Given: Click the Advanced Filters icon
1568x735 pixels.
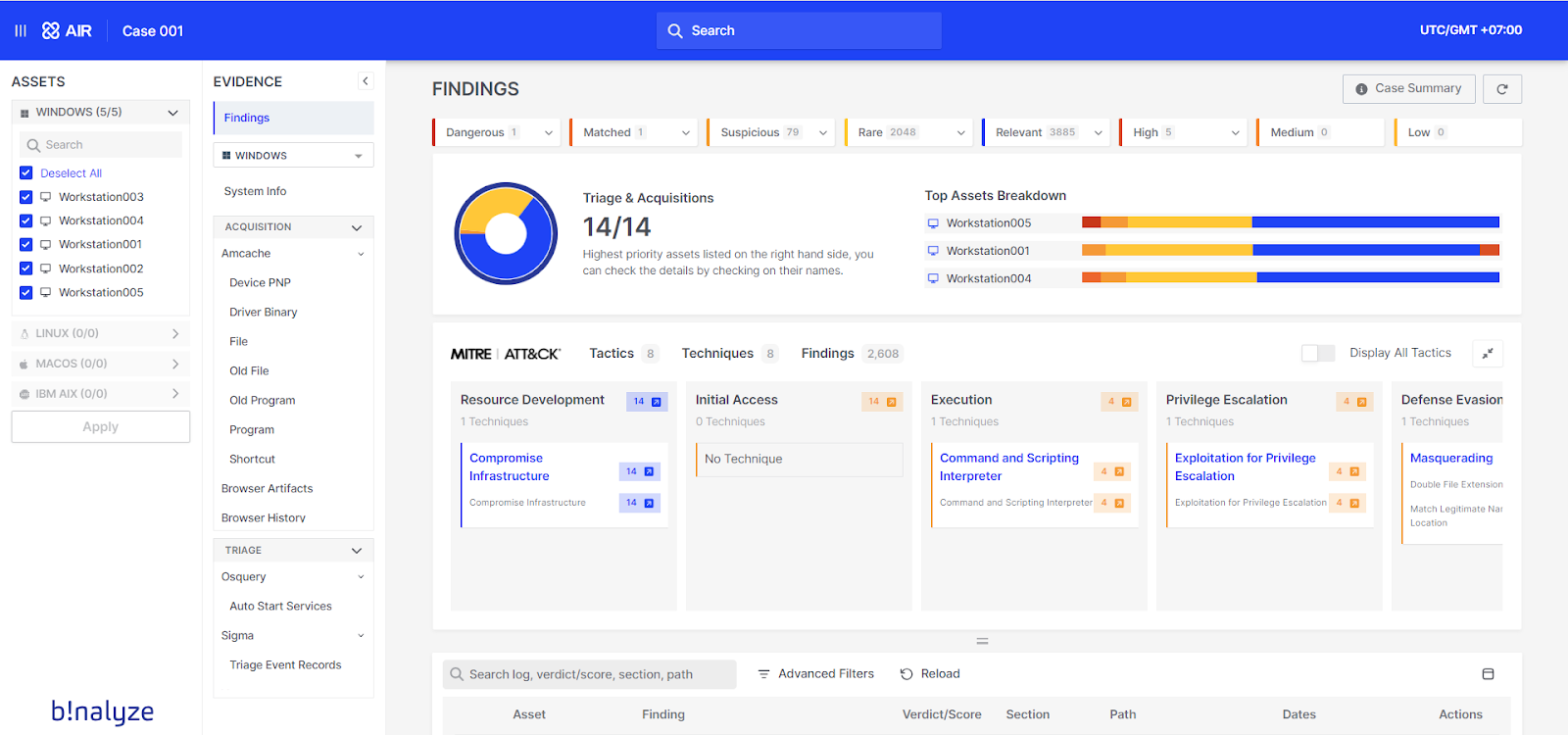Looking at the screenshot, I should (763, 674).
